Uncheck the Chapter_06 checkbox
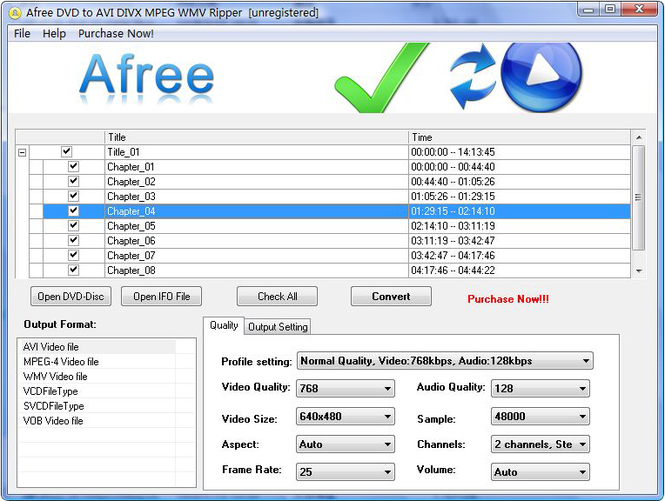 pos(73,241)
